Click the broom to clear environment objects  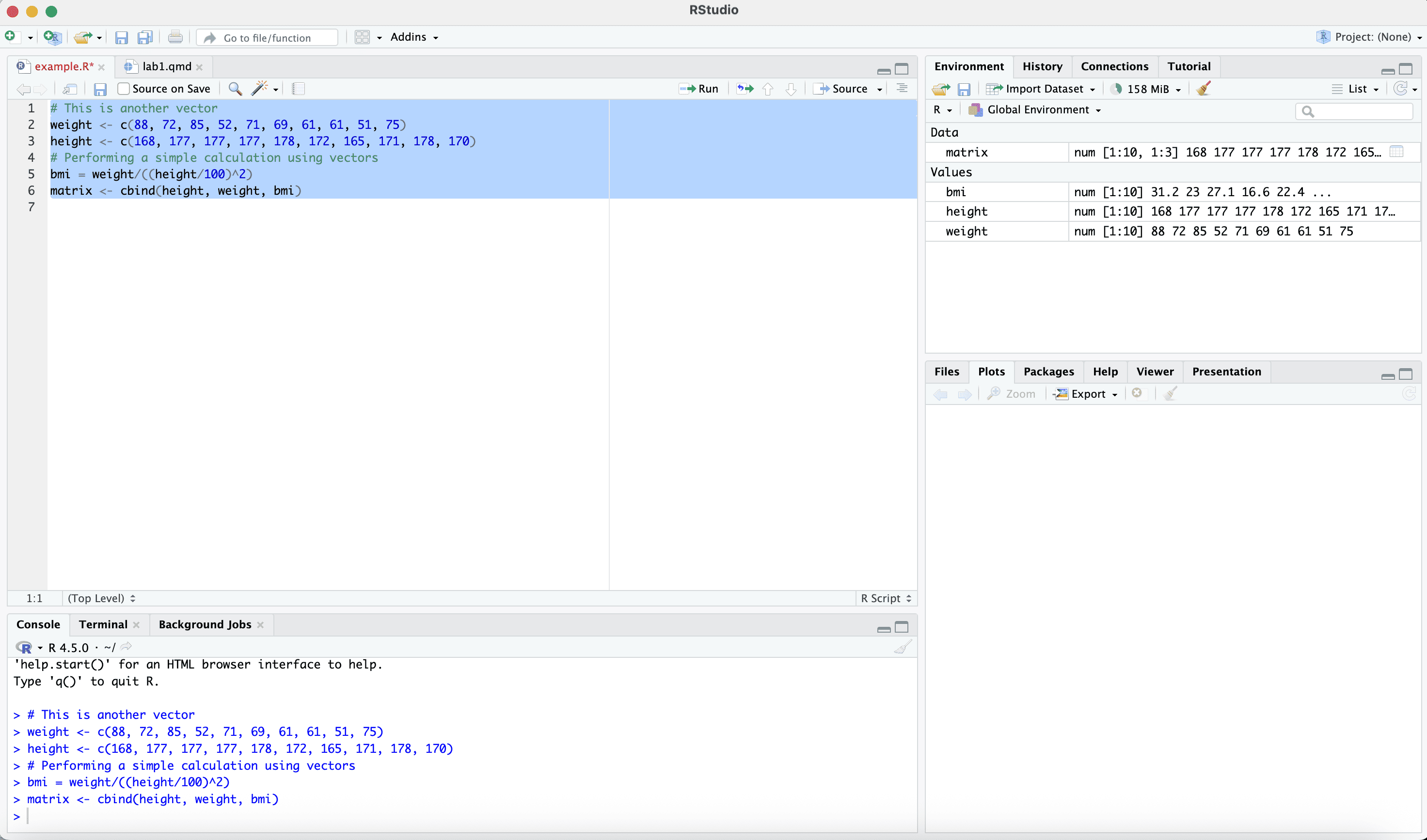1204,89
